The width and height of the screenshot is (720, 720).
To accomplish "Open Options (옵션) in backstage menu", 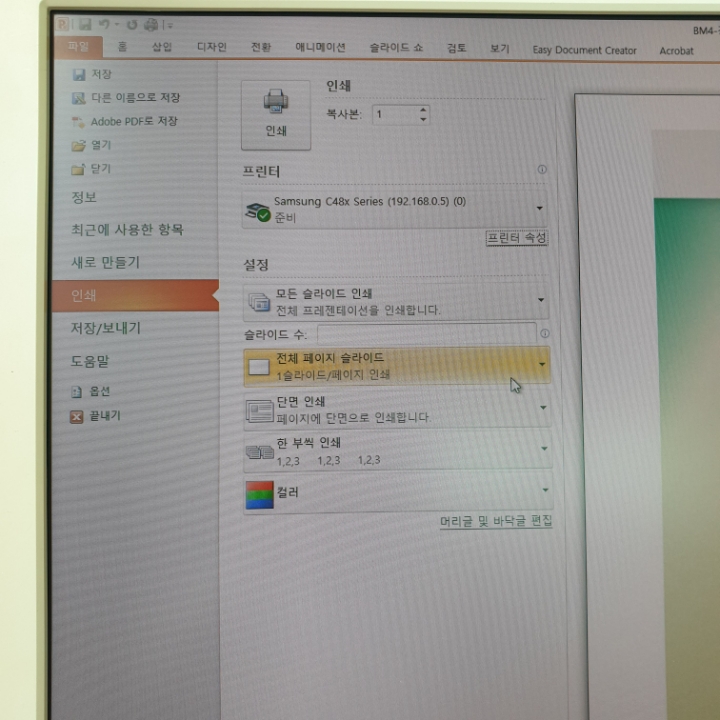I will [90, 391].
